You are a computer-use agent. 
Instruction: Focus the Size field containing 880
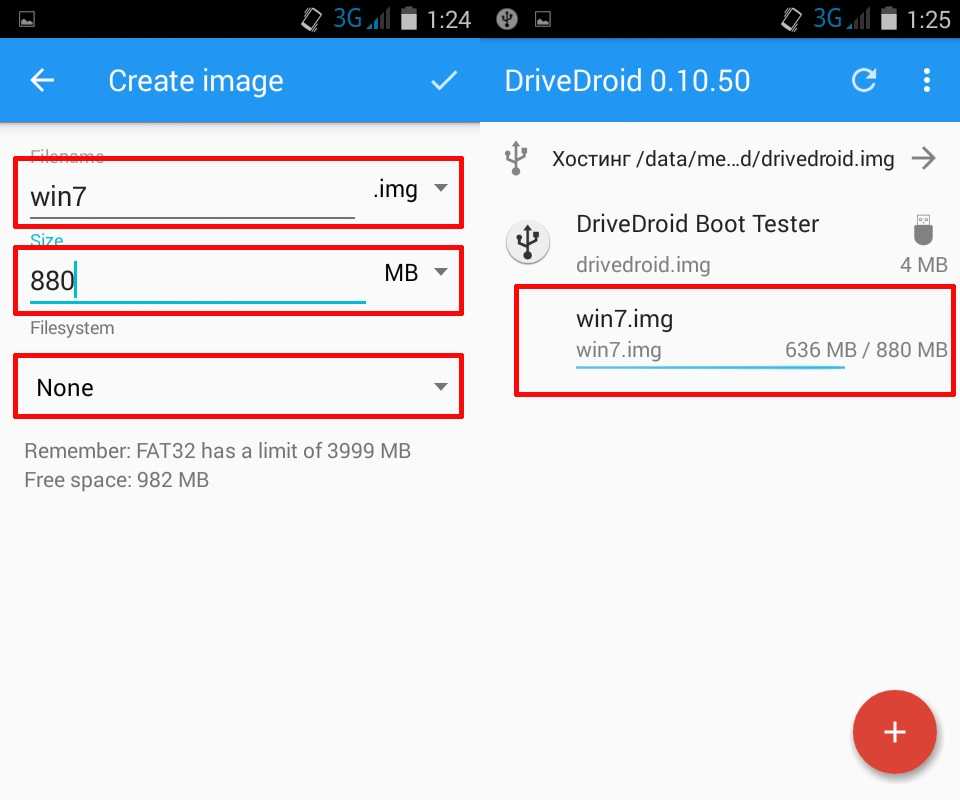(197, 280)
